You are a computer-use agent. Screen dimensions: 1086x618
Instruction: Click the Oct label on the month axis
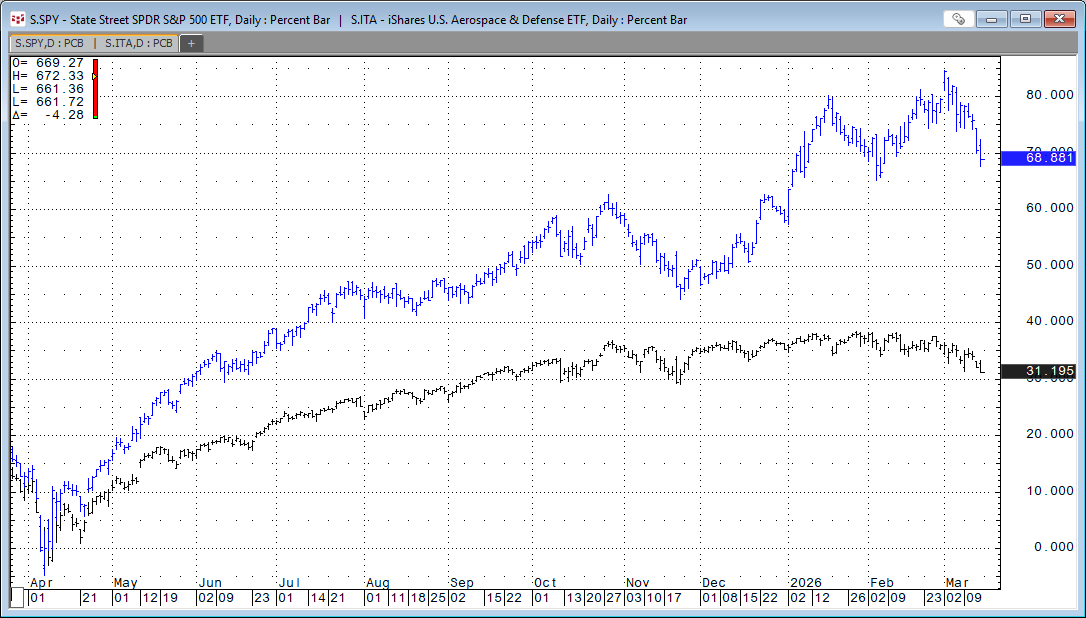(x=545, y=582)
